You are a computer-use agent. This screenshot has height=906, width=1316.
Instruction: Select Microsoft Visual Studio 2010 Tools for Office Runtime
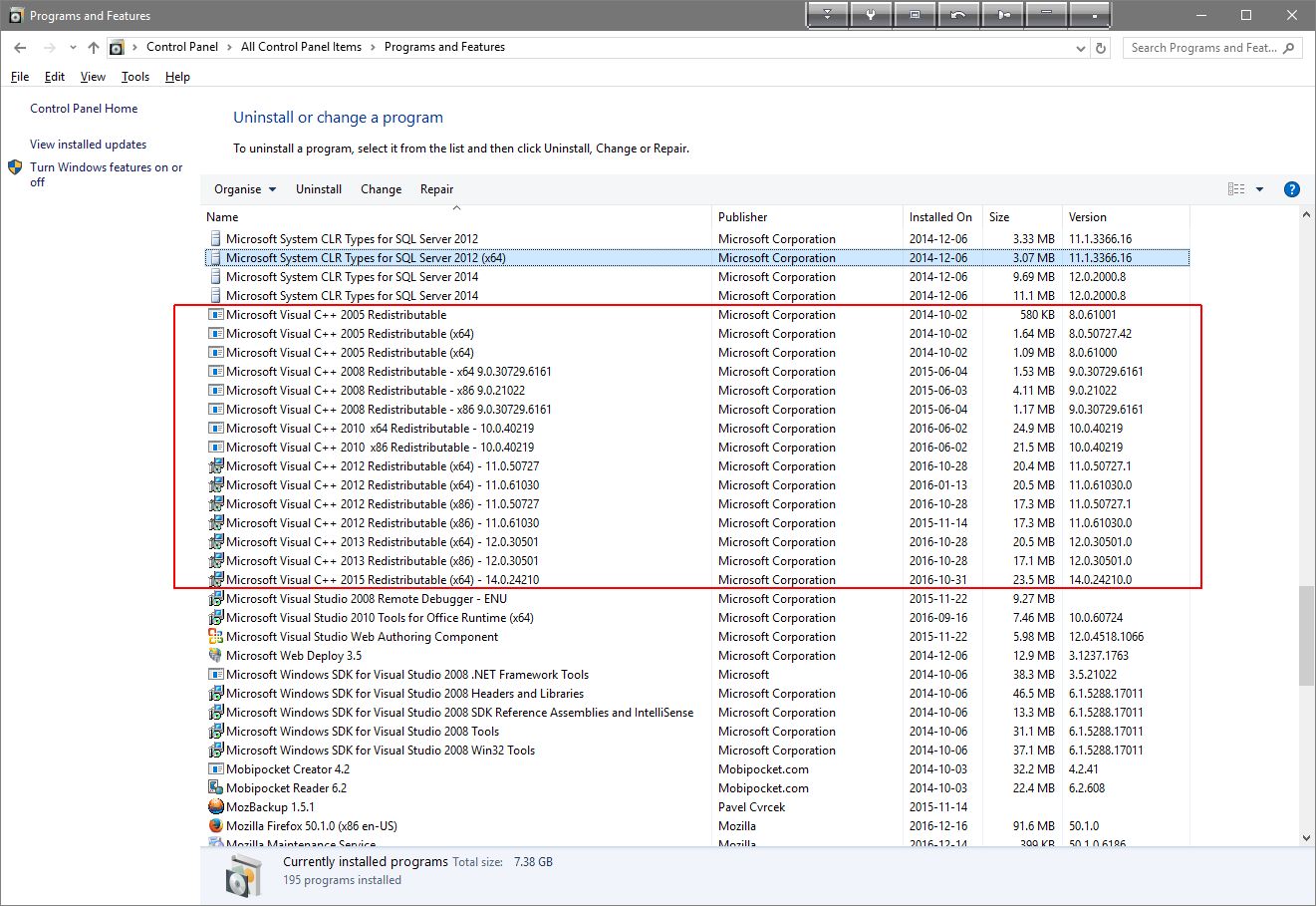coord(696,618)
